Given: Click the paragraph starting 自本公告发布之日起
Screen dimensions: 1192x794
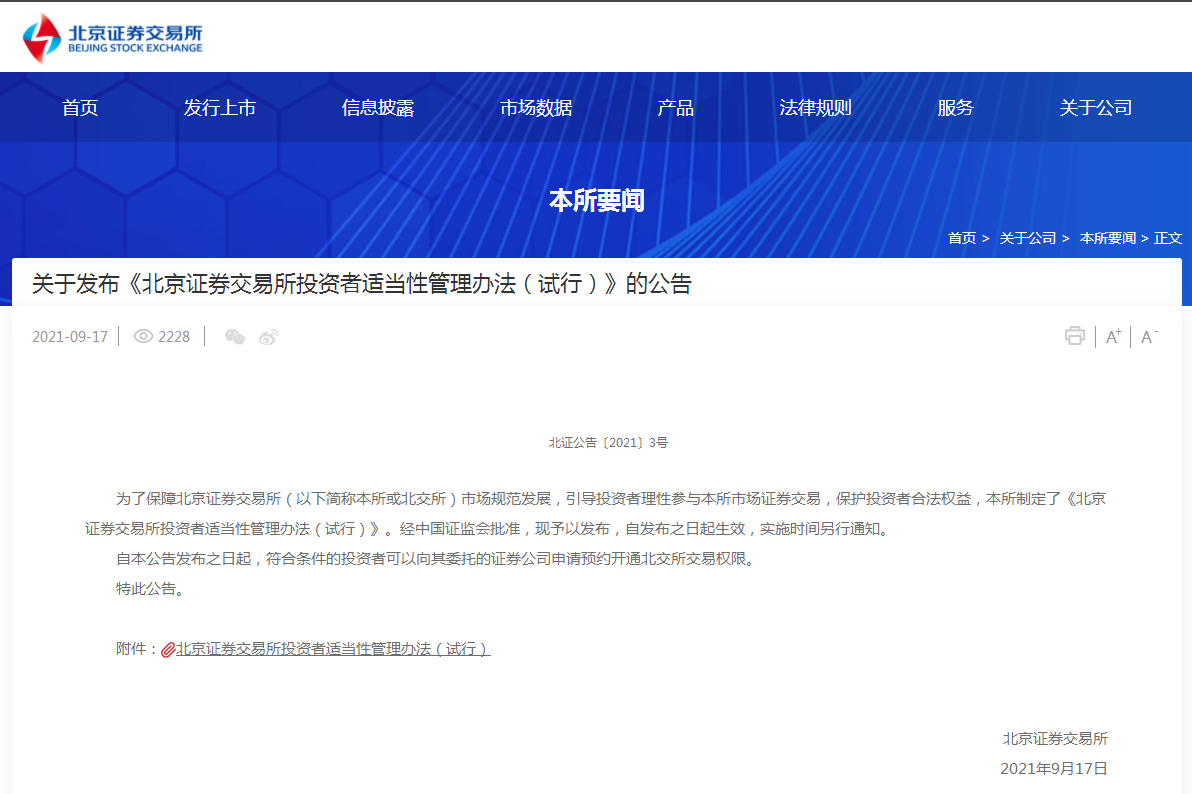Looking at the screenshot, I should click(x=436, y=559).
